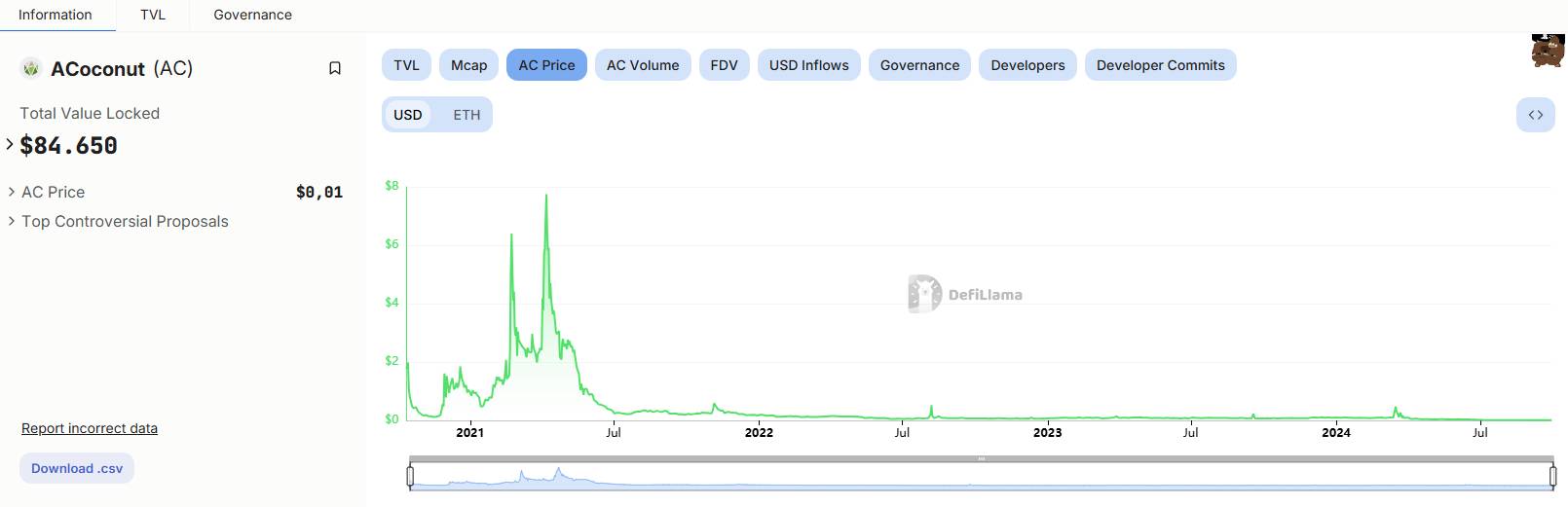Open the embed chart code button
The image size is (1568, 507).
pos(1535,115)
